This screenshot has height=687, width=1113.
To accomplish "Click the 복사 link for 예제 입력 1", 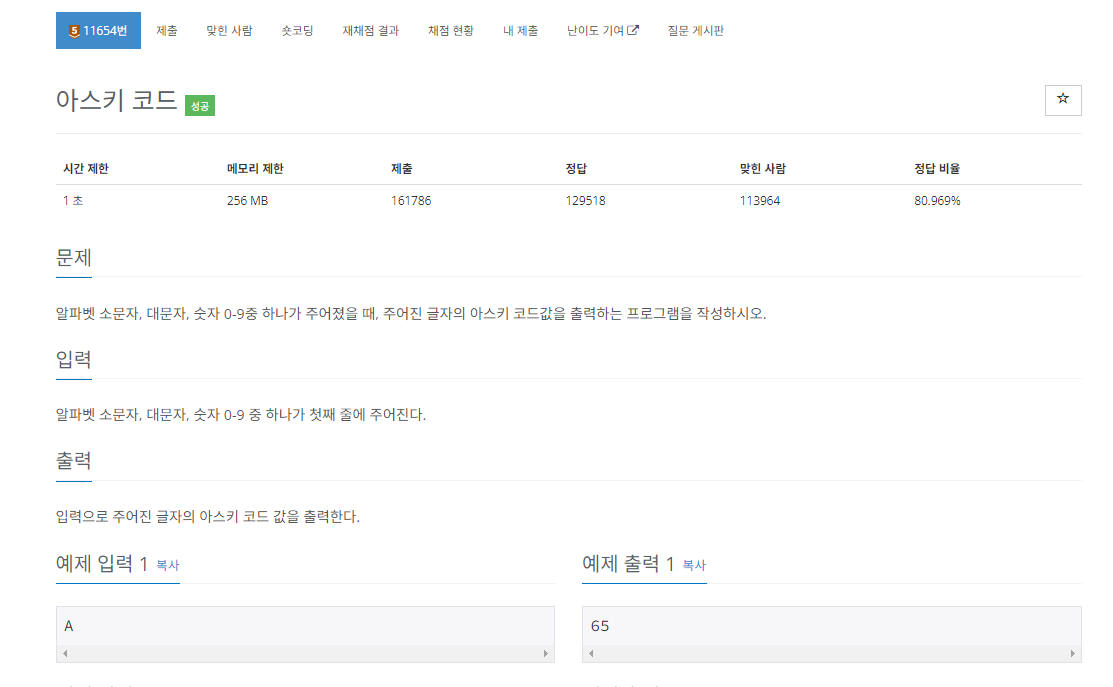I will [x=168, y=566].
